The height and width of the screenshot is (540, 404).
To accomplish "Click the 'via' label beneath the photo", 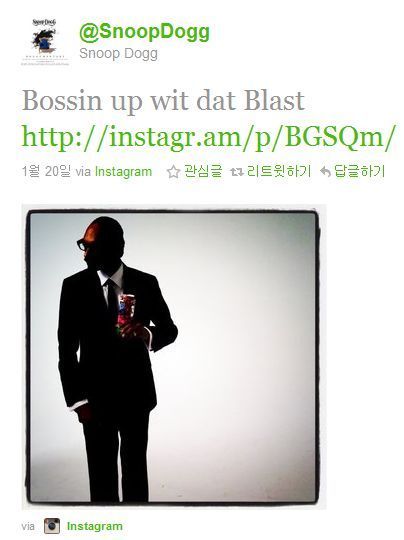I will point(28,527).
